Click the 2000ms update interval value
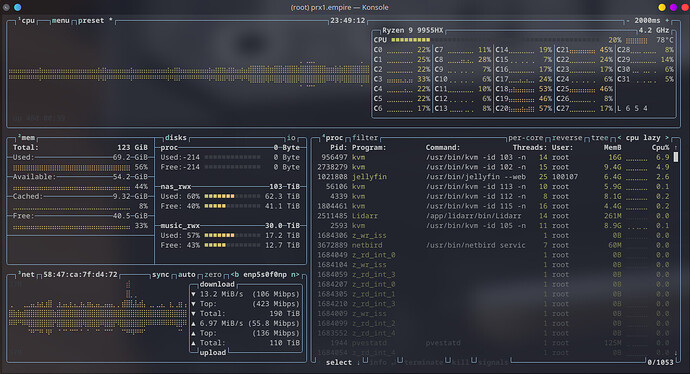The image size is (690, 374). coord(647,21)
